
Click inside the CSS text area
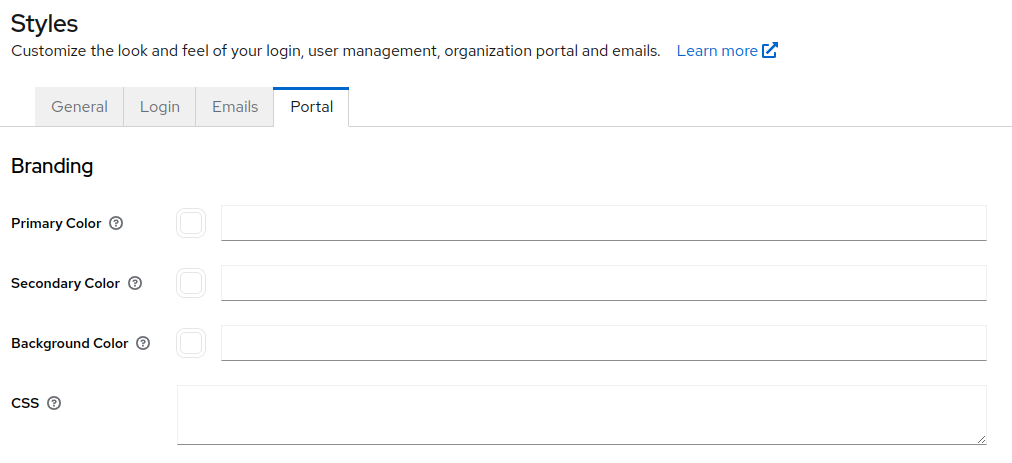pyautogui.click(x=581, y=414)
